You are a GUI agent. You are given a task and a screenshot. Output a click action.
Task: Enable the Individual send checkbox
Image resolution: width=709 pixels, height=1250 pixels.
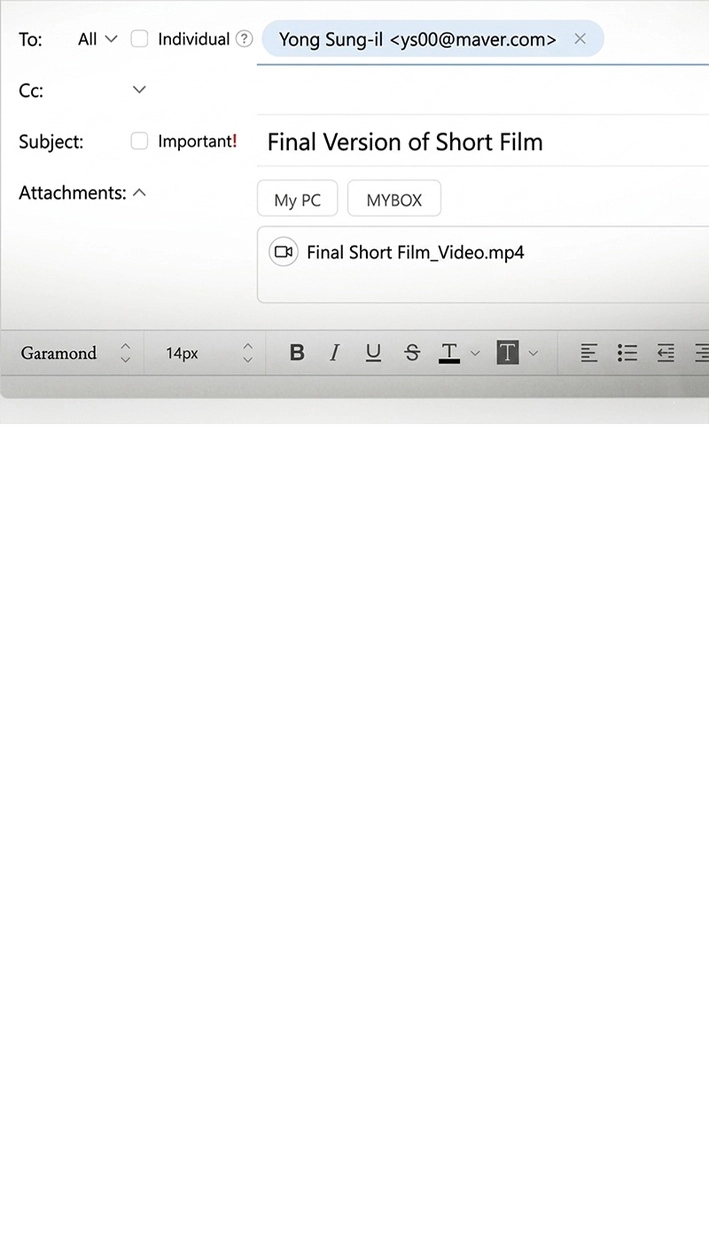pyautogui.click(x=139, y=39)
